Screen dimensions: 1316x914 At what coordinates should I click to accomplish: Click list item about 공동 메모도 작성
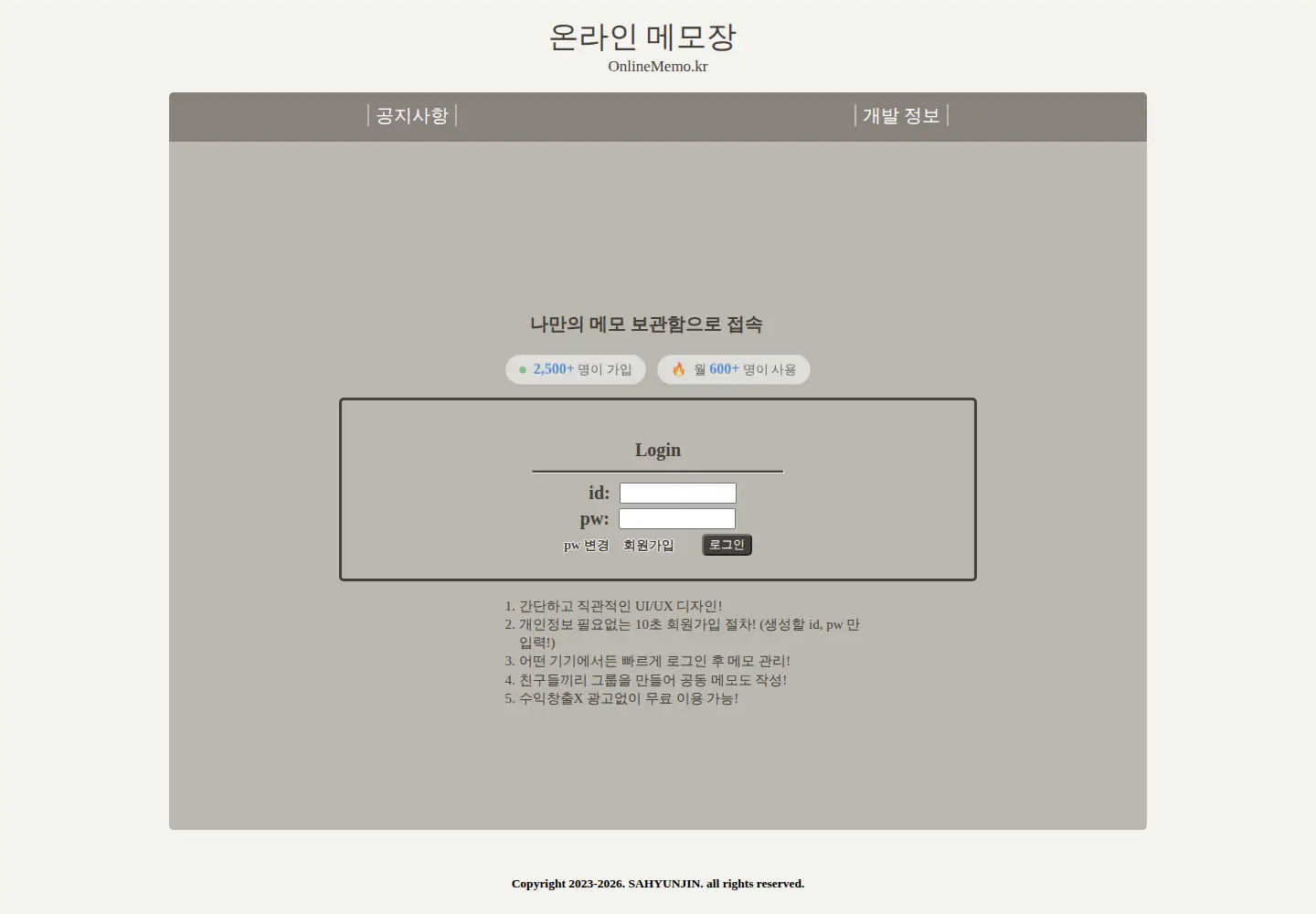653,680
